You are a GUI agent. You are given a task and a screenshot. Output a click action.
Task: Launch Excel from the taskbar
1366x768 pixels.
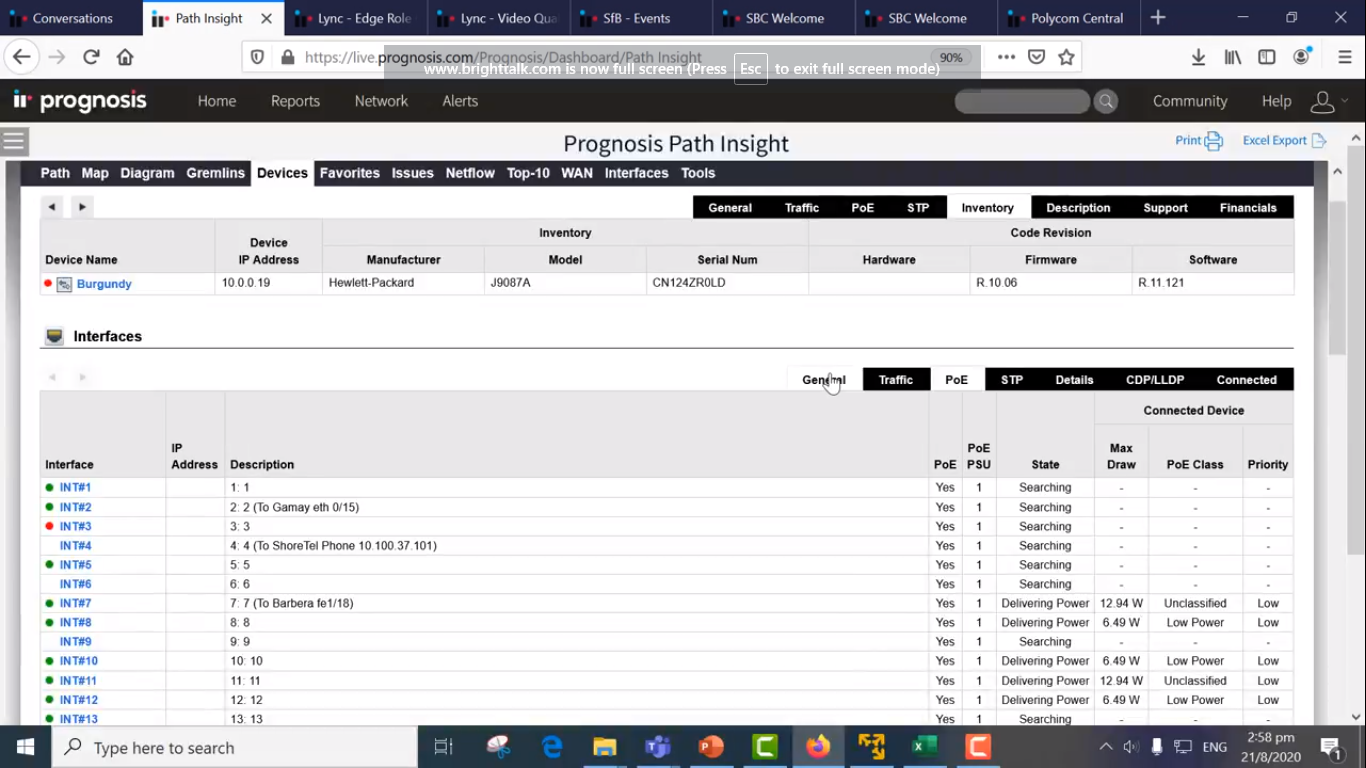pos(924,747)
